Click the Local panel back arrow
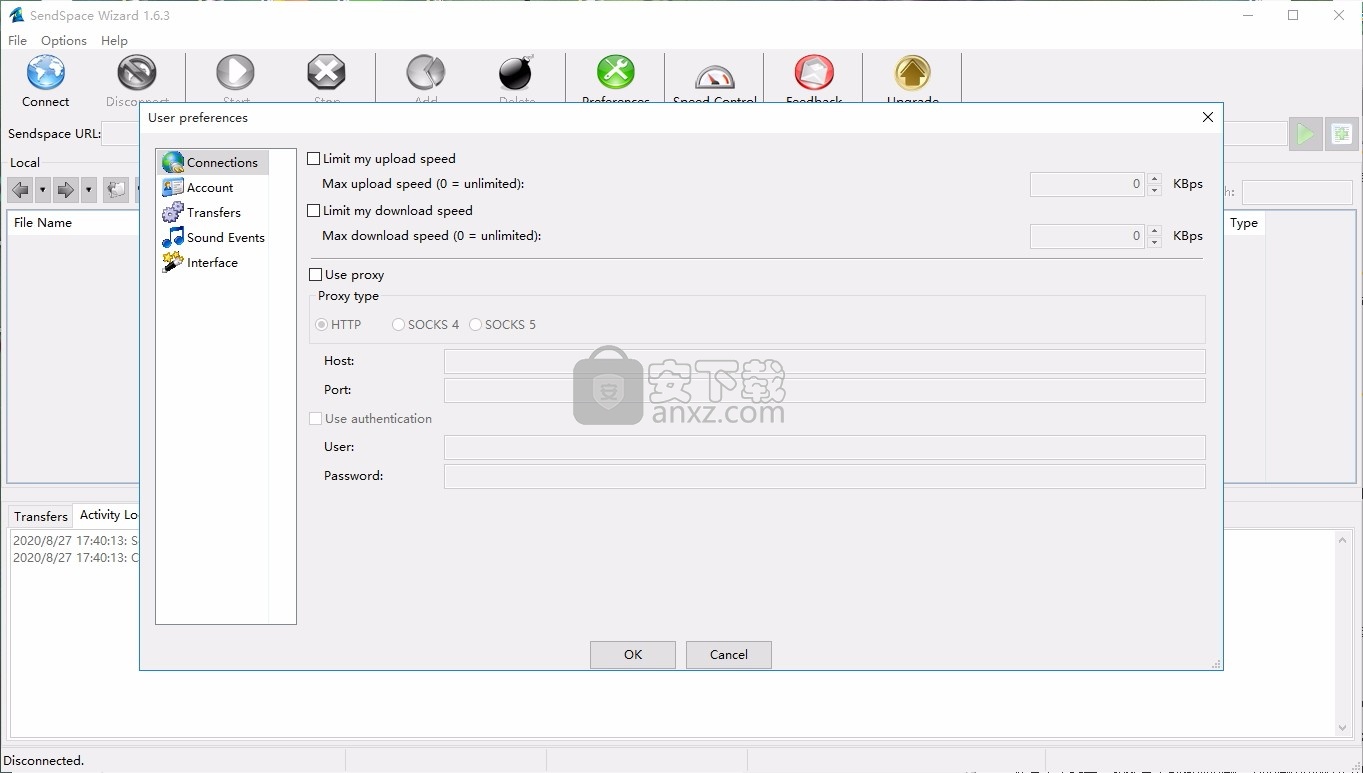 click(20, 189)
